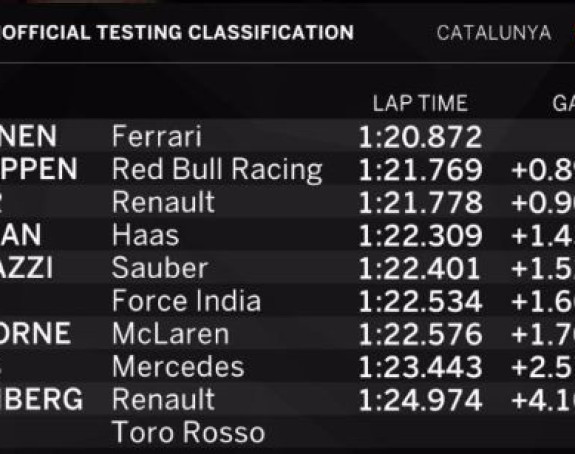This screenshot has height=454, width=575.
Task: Select the 1:22.309 lap time
Action: tap(420, 235)
